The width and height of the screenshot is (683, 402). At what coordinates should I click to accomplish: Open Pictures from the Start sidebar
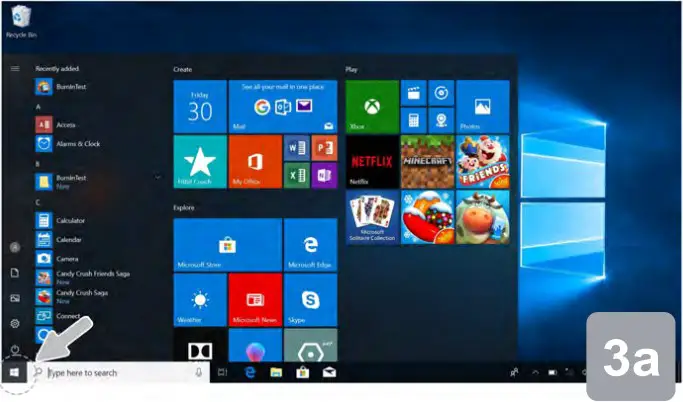point(15,298)
